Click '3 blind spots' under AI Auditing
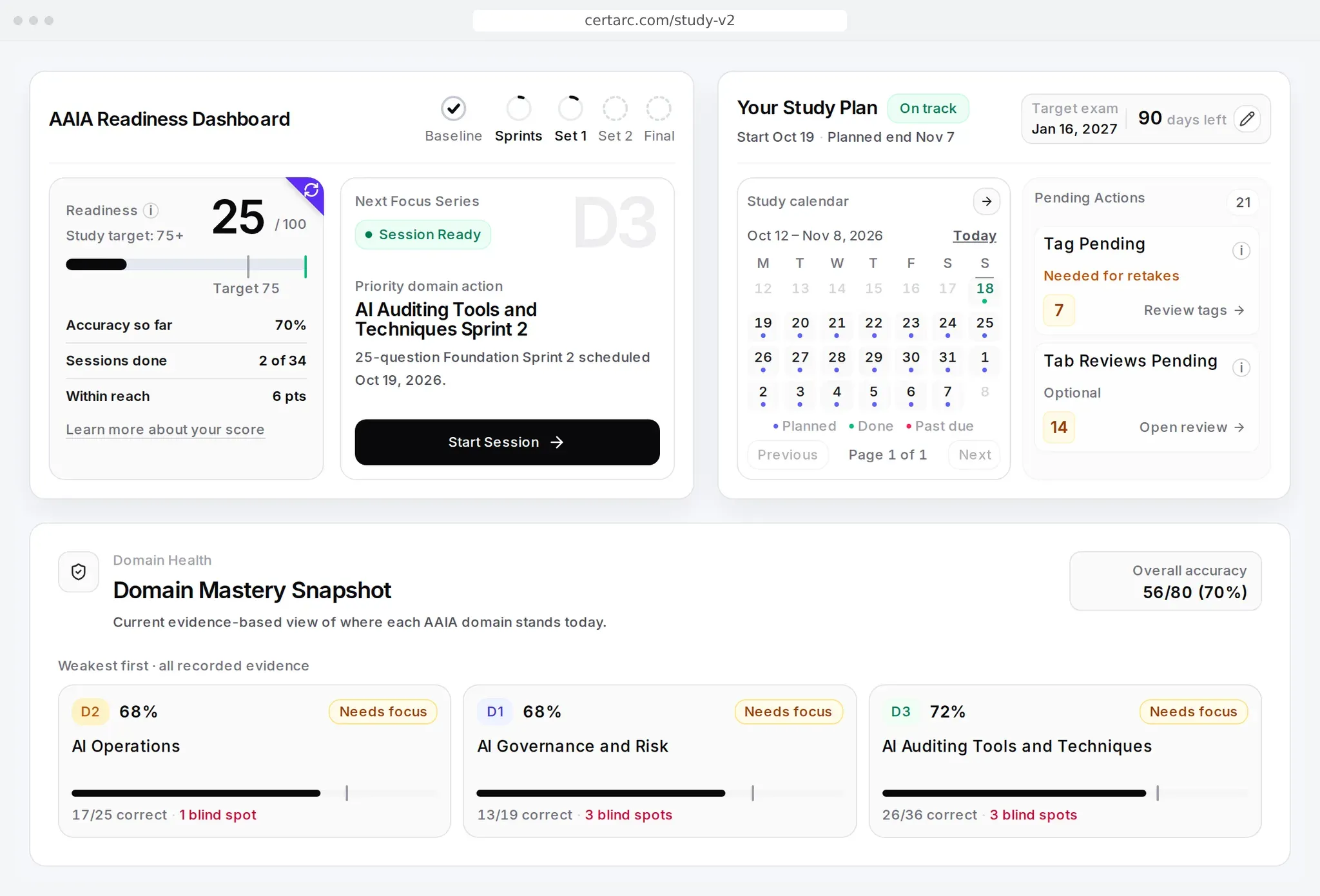Screen dimensions: 1320x896 [1033, 815]
